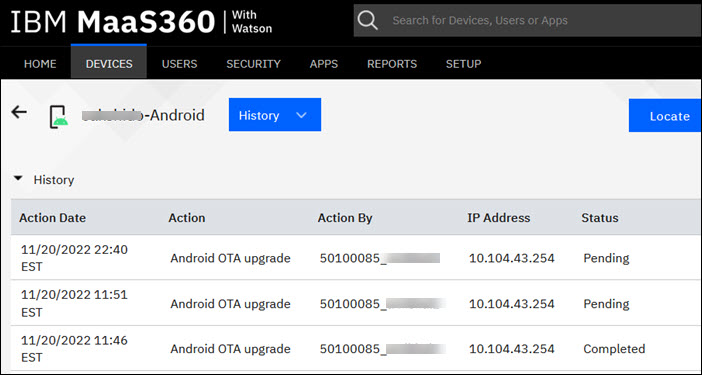Click the Pending status in the 11:51 row

click(x=606, y=304)
